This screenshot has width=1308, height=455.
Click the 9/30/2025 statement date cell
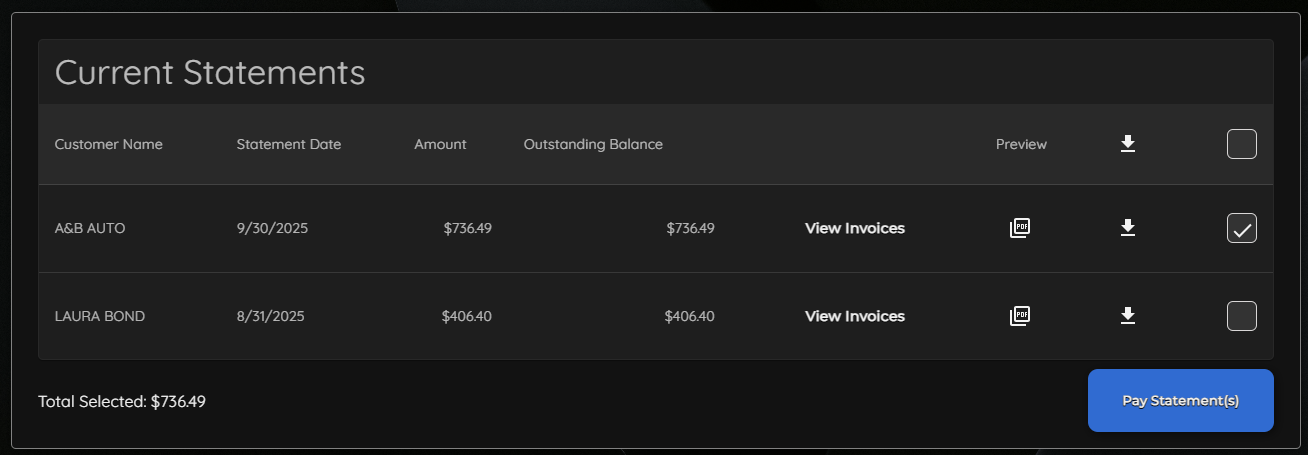272,228
